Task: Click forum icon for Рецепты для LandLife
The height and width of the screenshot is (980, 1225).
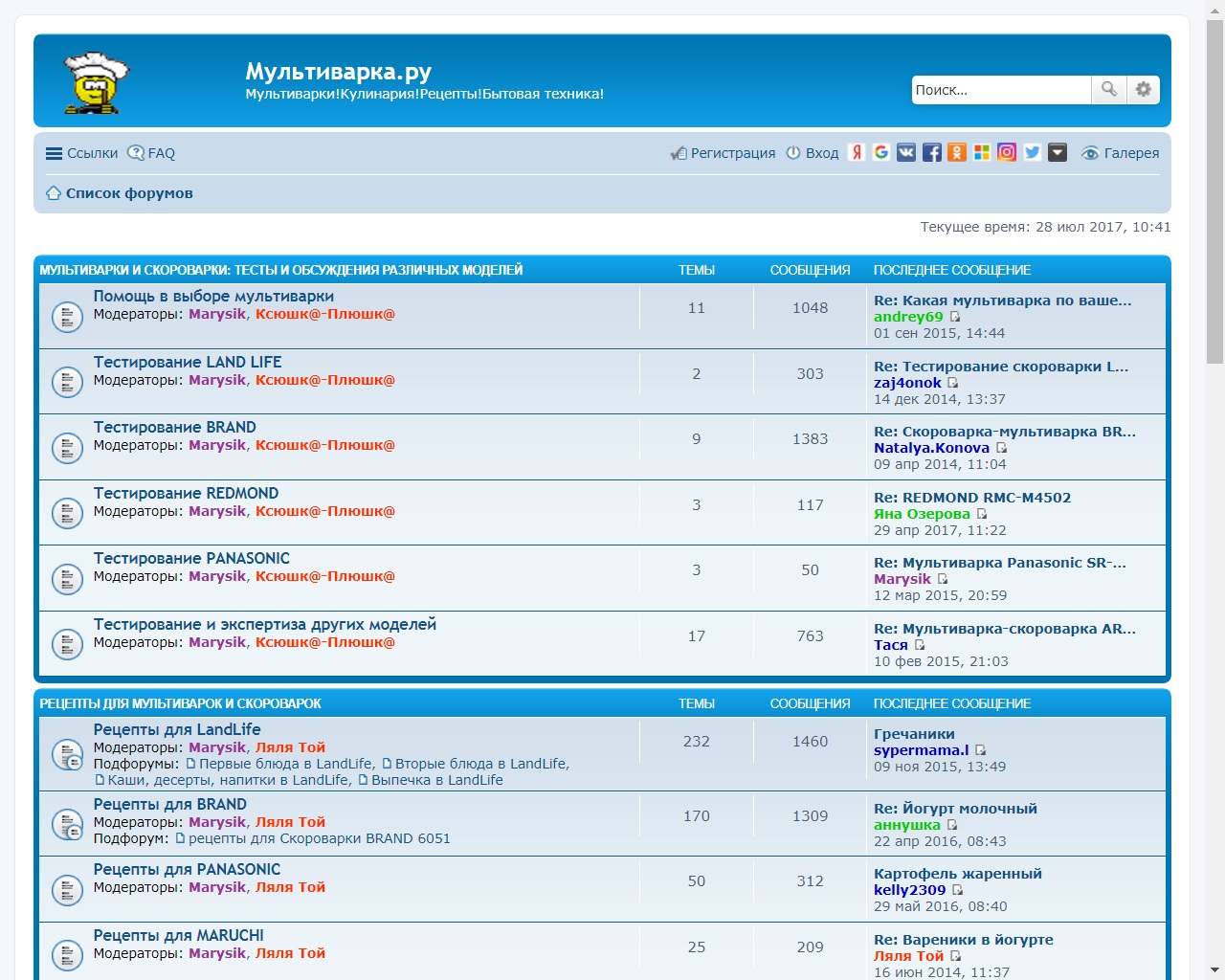Action: point(67,754)
